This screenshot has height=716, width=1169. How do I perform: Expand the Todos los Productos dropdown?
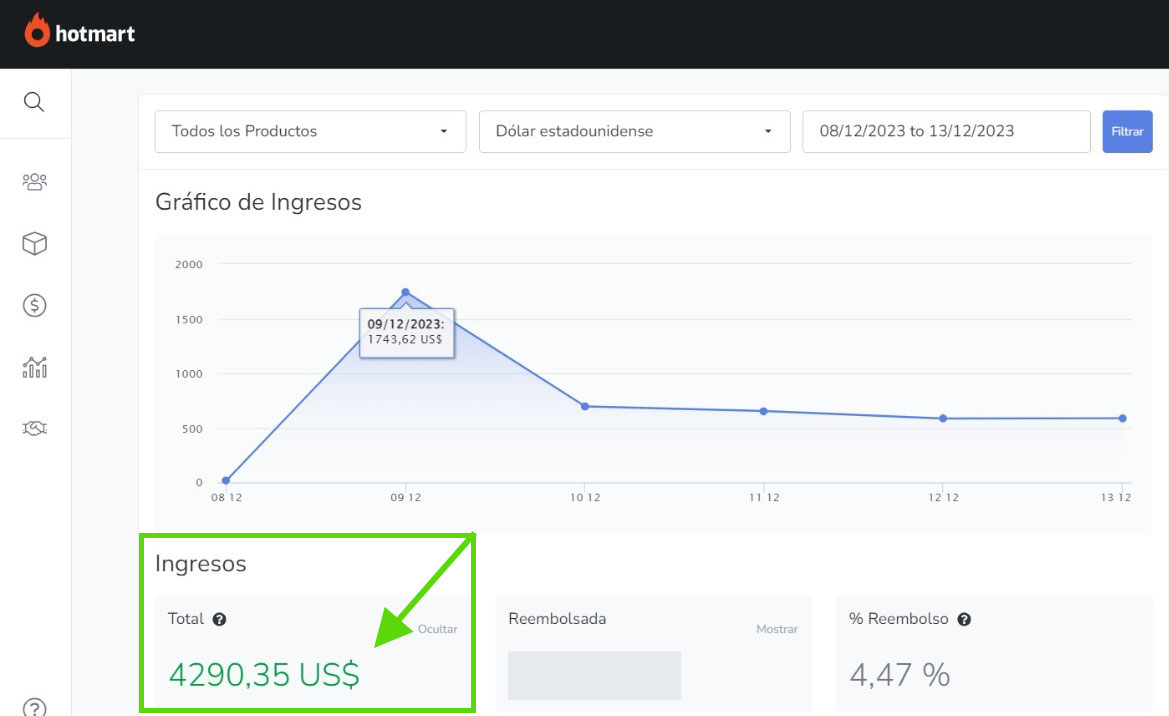310,131
